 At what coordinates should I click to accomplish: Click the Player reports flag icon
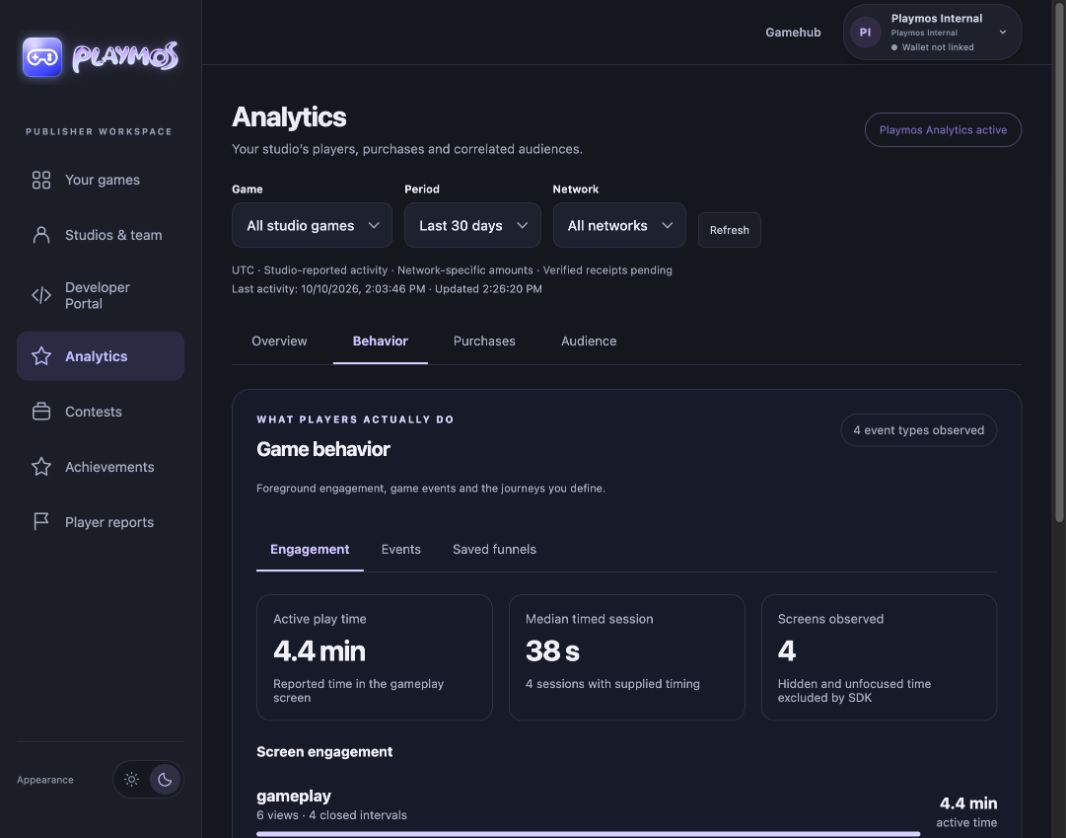pyautogui.click(x=41, y=522)
